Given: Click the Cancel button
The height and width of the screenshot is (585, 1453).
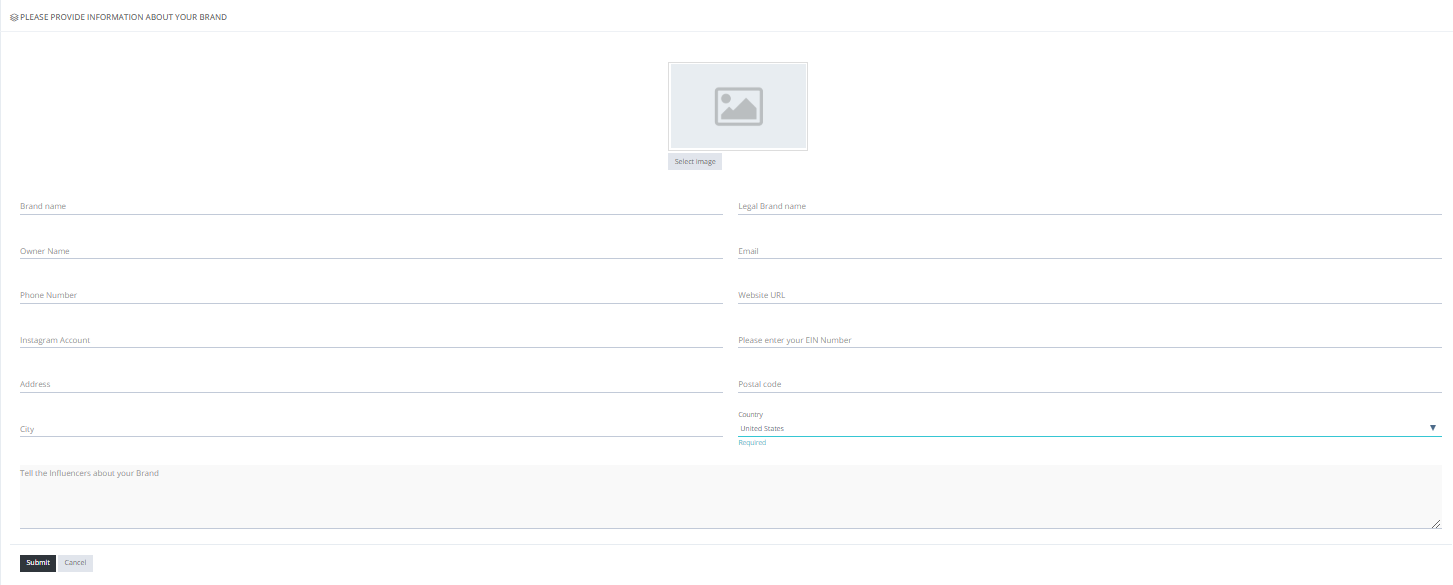Looking at the screenshot, I should point(75,562).
